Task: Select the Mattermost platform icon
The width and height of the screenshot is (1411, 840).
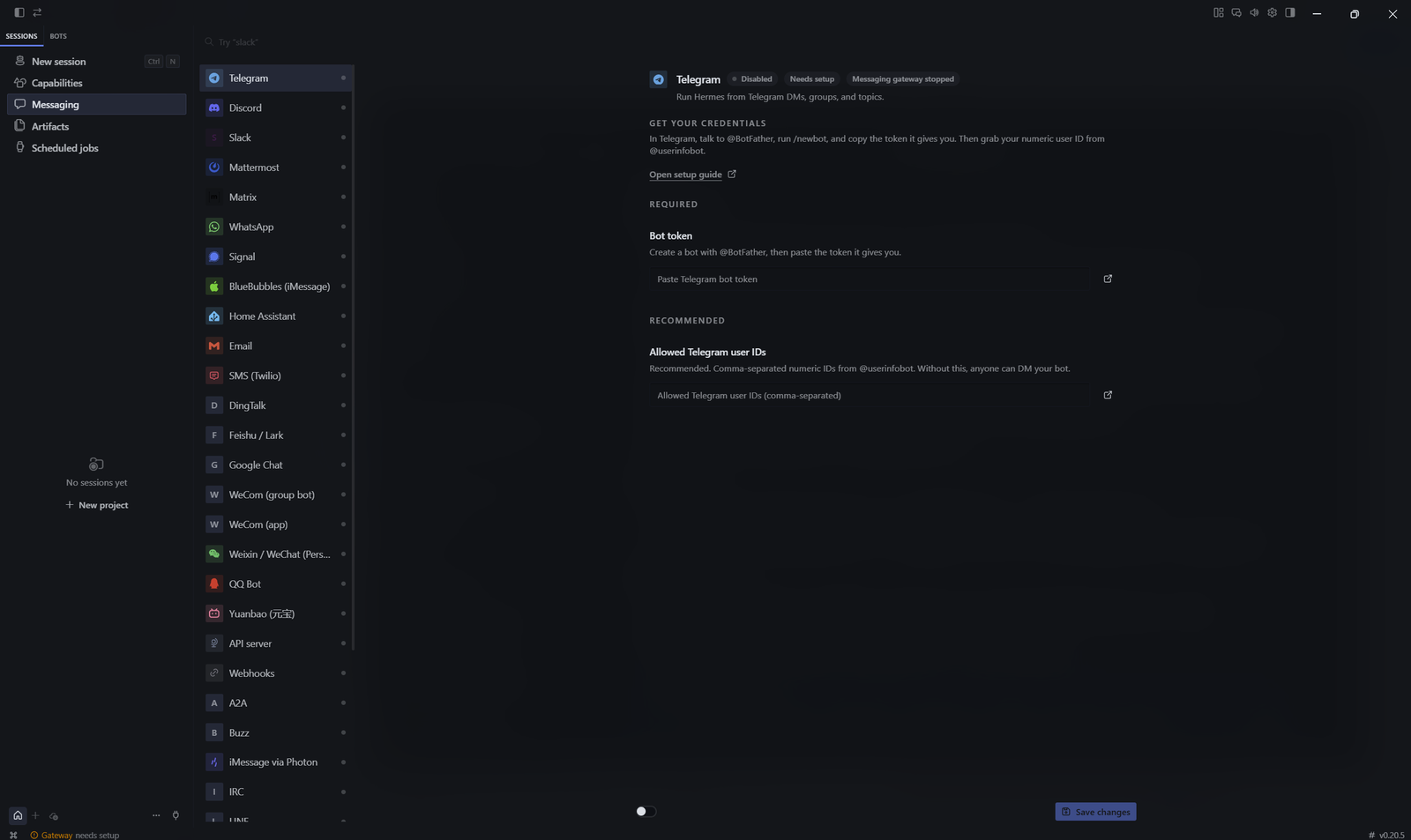Action: [x=214, y=167]
